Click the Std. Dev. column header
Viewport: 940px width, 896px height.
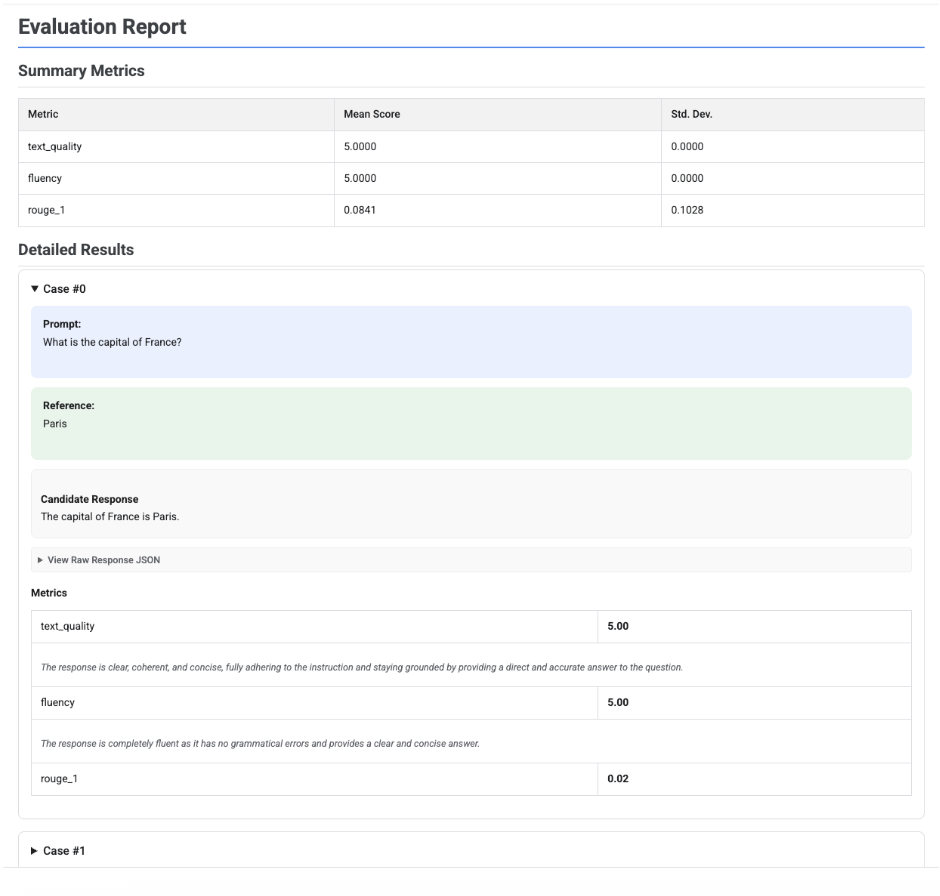click(x=695, y=115)
